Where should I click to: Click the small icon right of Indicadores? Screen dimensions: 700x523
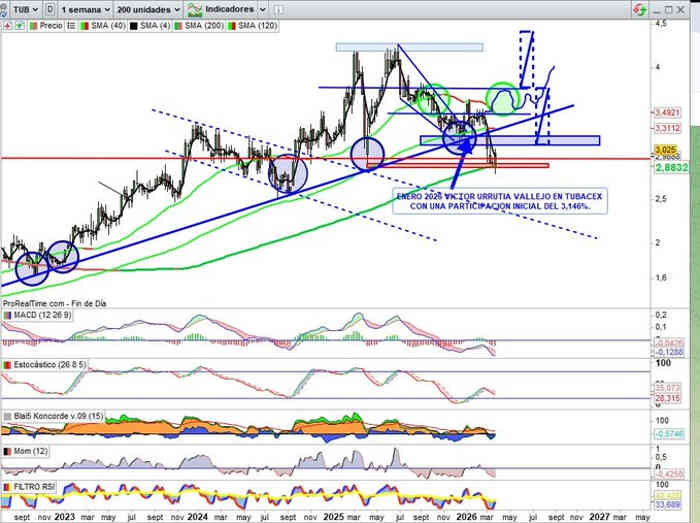point(281,8)
